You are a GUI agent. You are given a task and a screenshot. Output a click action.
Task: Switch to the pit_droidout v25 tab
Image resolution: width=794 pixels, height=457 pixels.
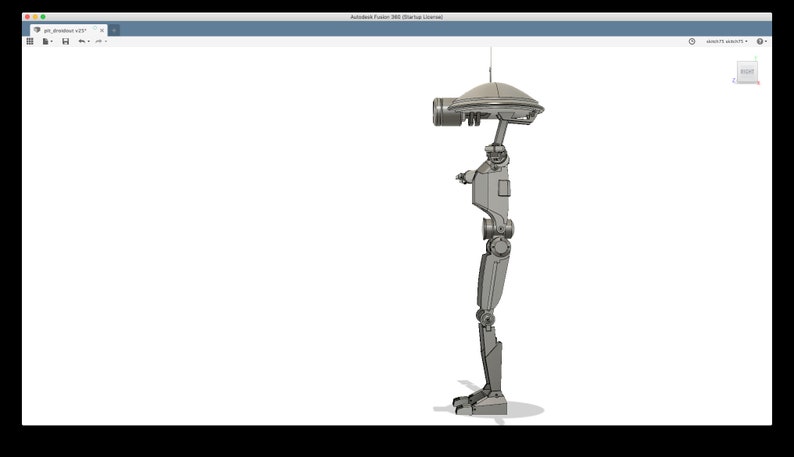click(x=65, y=30)
